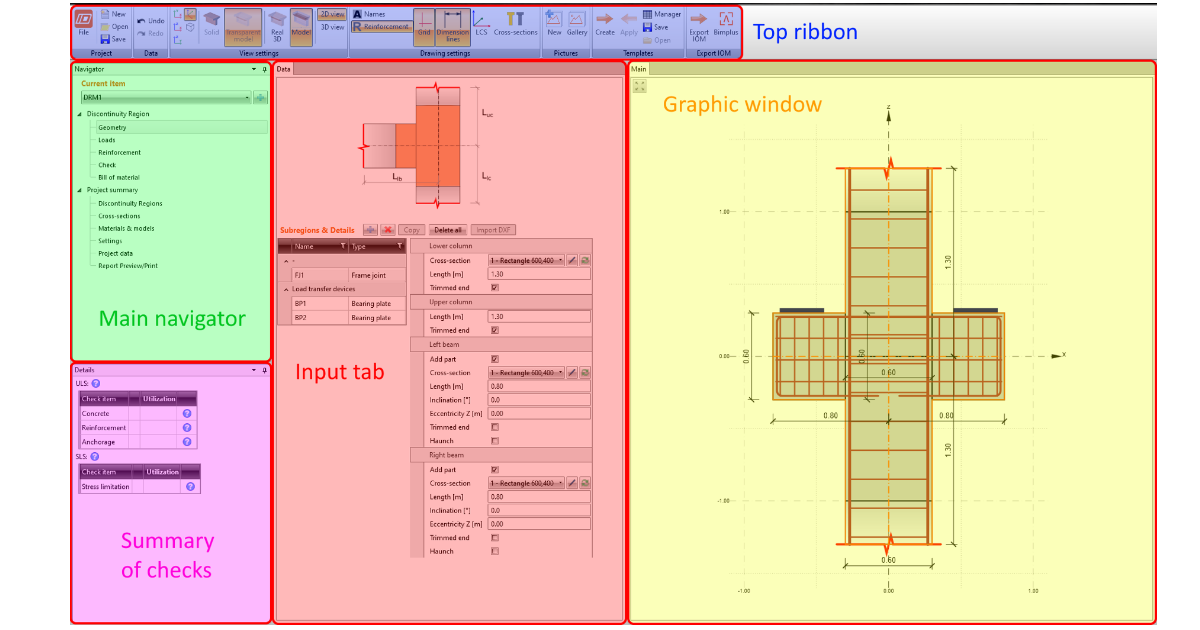This screenshot has height=630, width=1200.
Task: Toggle Names in drawing settings
Action: point(369,15)
